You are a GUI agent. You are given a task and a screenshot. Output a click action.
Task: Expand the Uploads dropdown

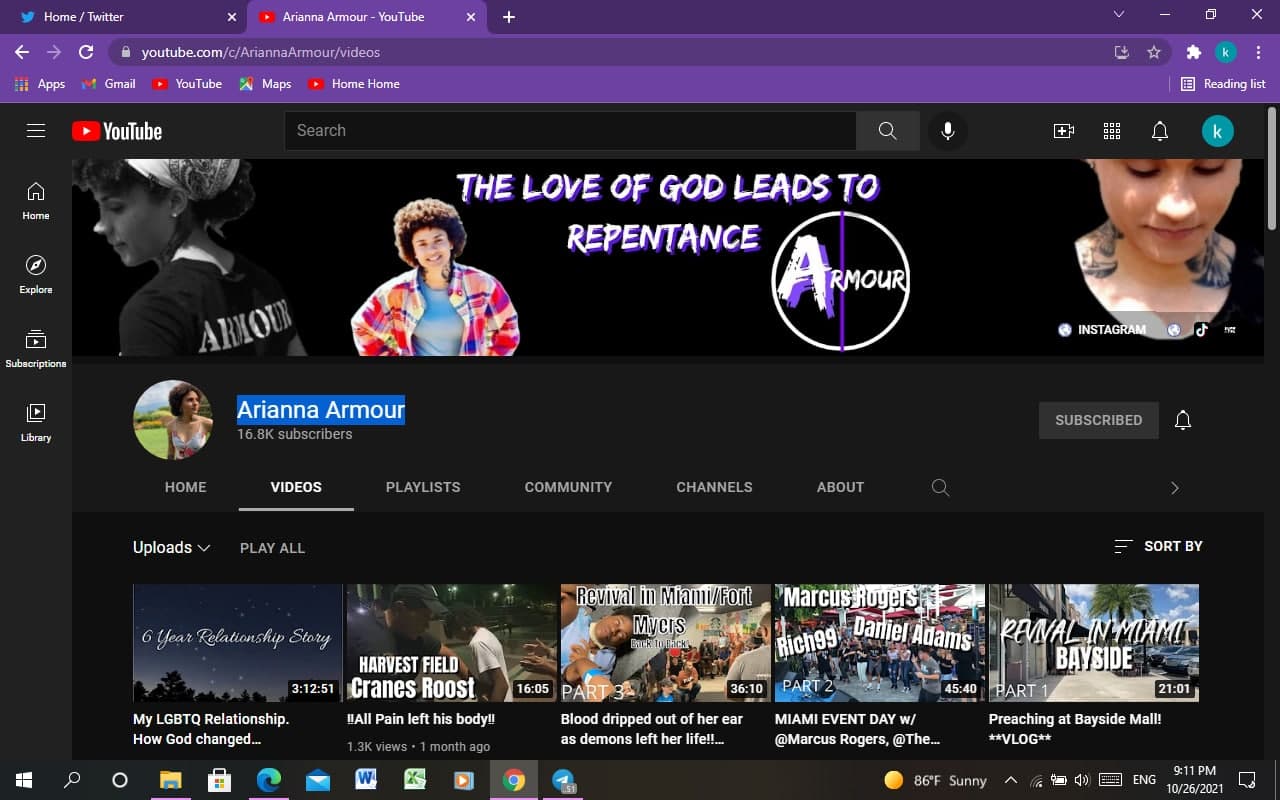pos(171,547)
